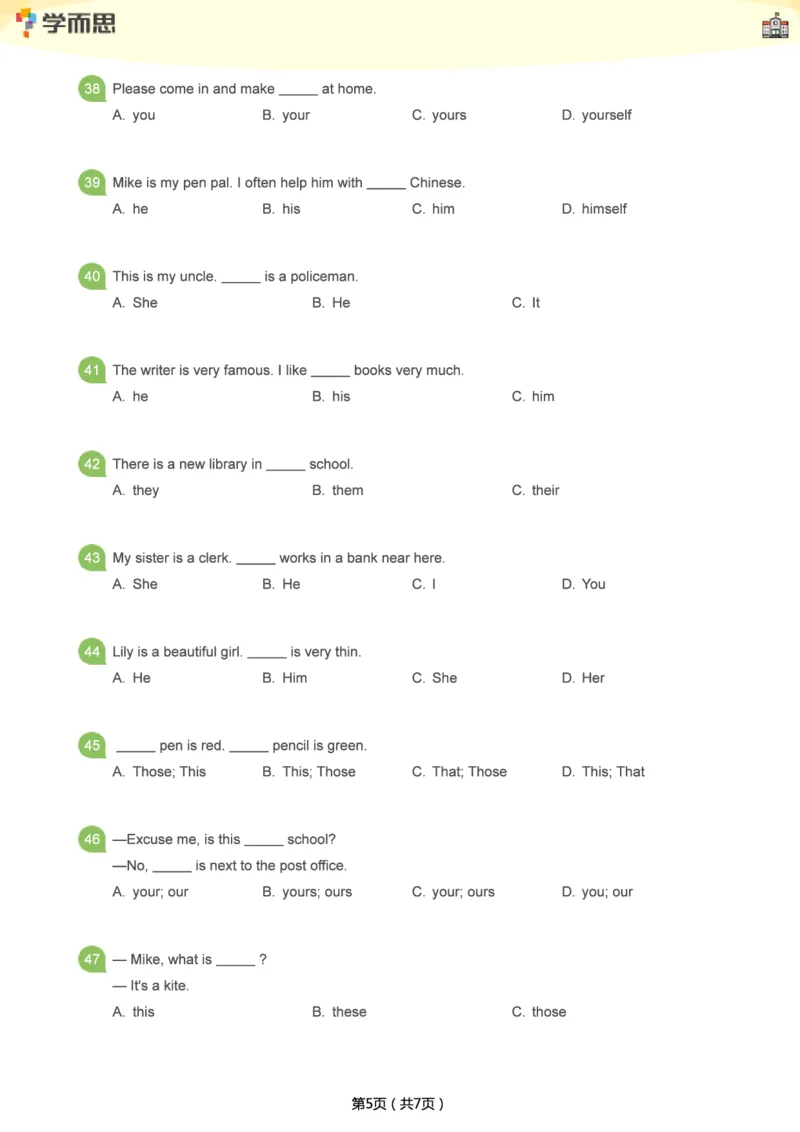Click the green question 38 number badge
Screen dimensions: 800x1132
coord(92,89)
